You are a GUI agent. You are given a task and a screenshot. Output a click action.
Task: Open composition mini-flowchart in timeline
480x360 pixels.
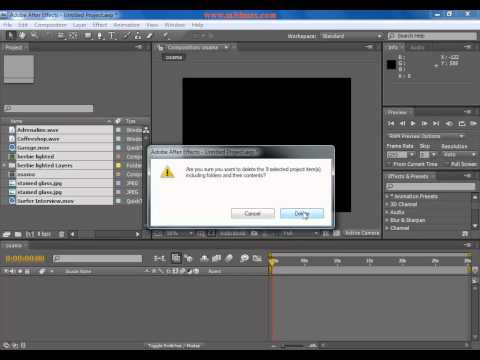(x=159, y=258)
